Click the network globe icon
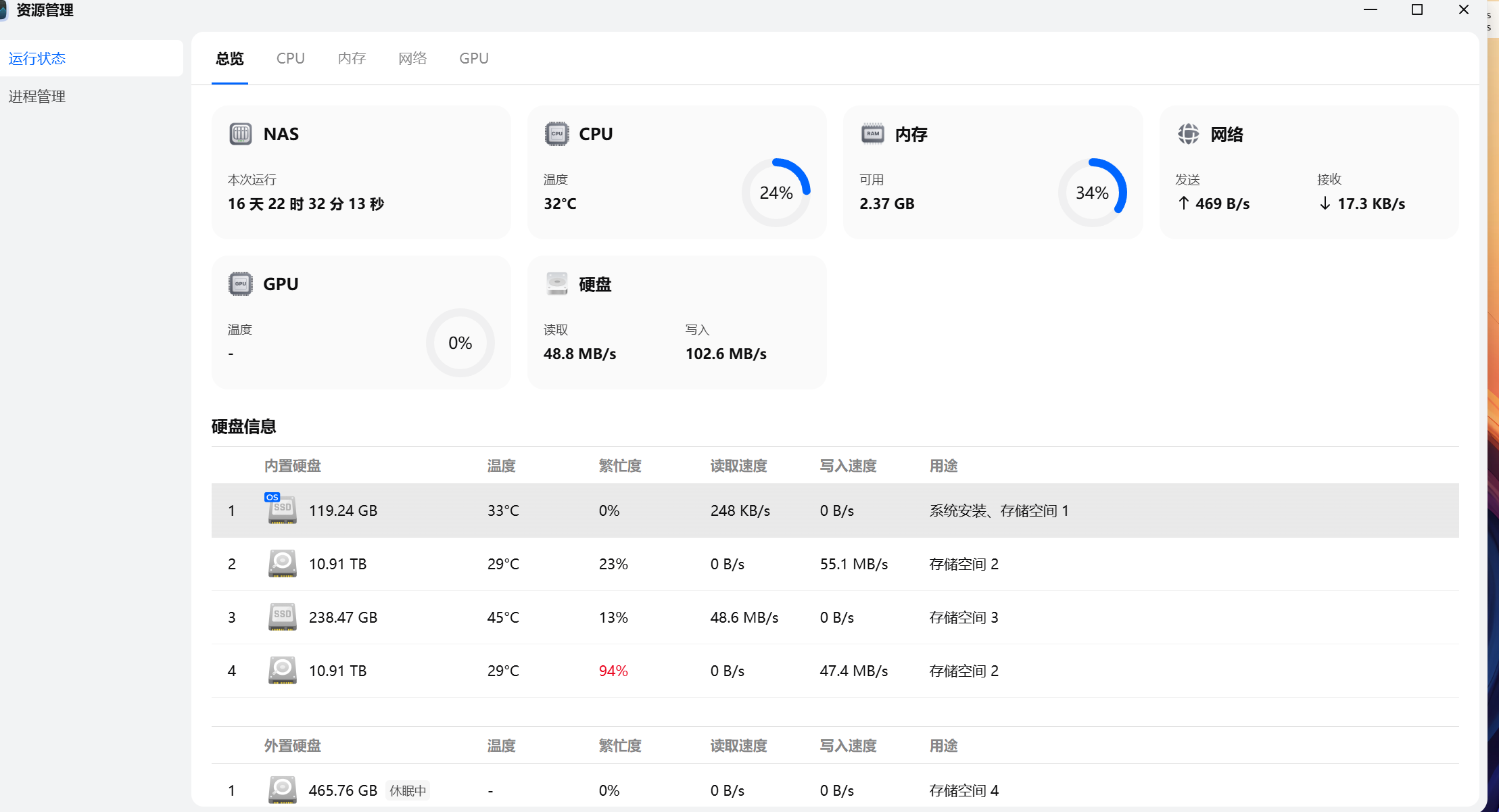The width and height of the screenshot is (1499, 812). coord(1188,134)
